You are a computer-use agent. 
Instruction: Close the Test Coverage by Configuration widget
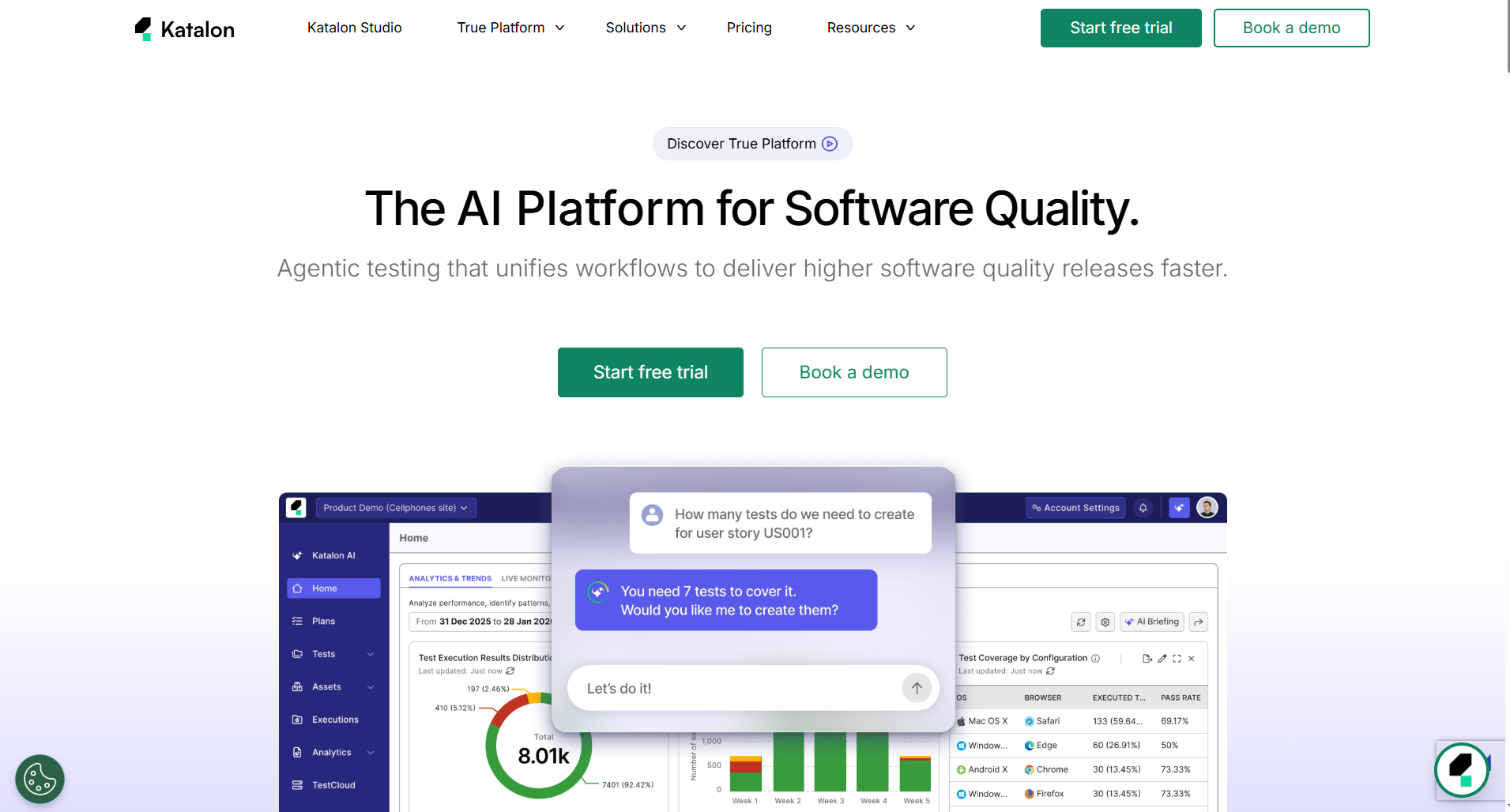point(1192,658)
